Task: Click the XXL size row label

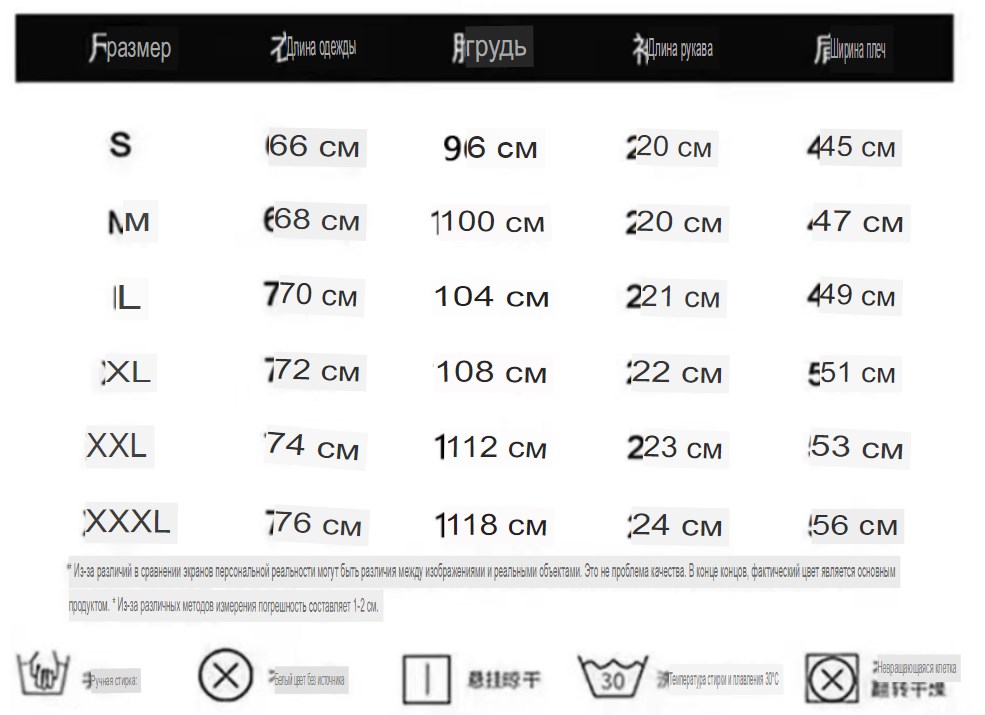Action: click(x=117, y=446)
